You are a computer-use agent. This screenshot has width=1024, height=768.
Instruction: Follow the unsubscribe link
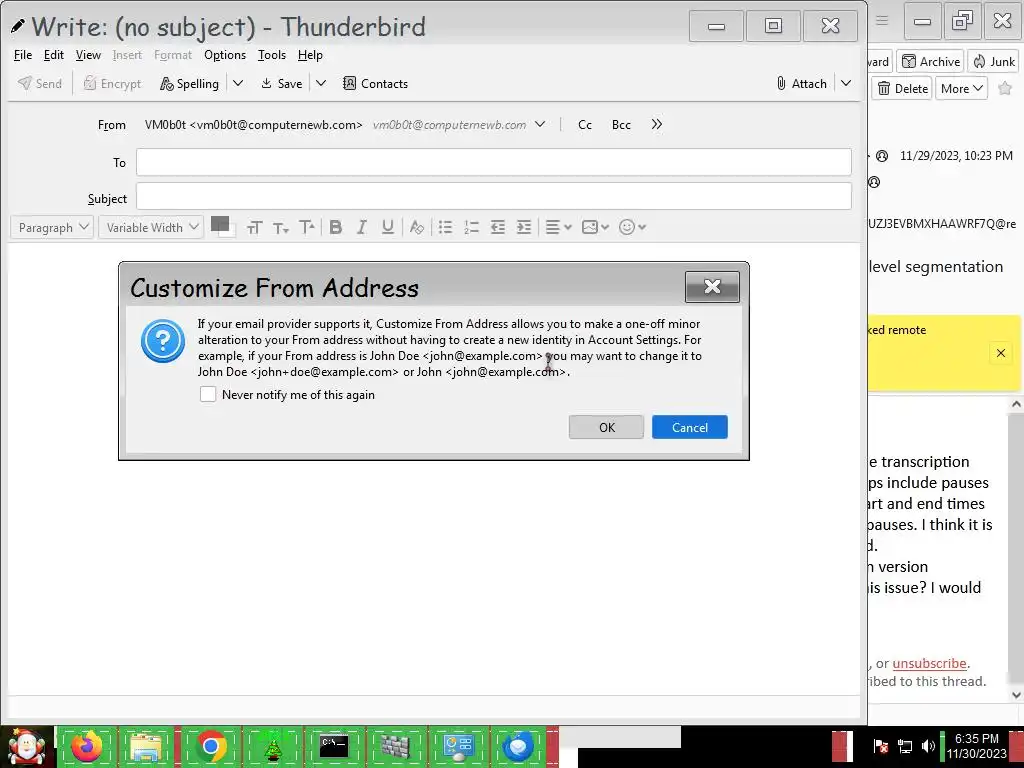(x=929, y=663)
